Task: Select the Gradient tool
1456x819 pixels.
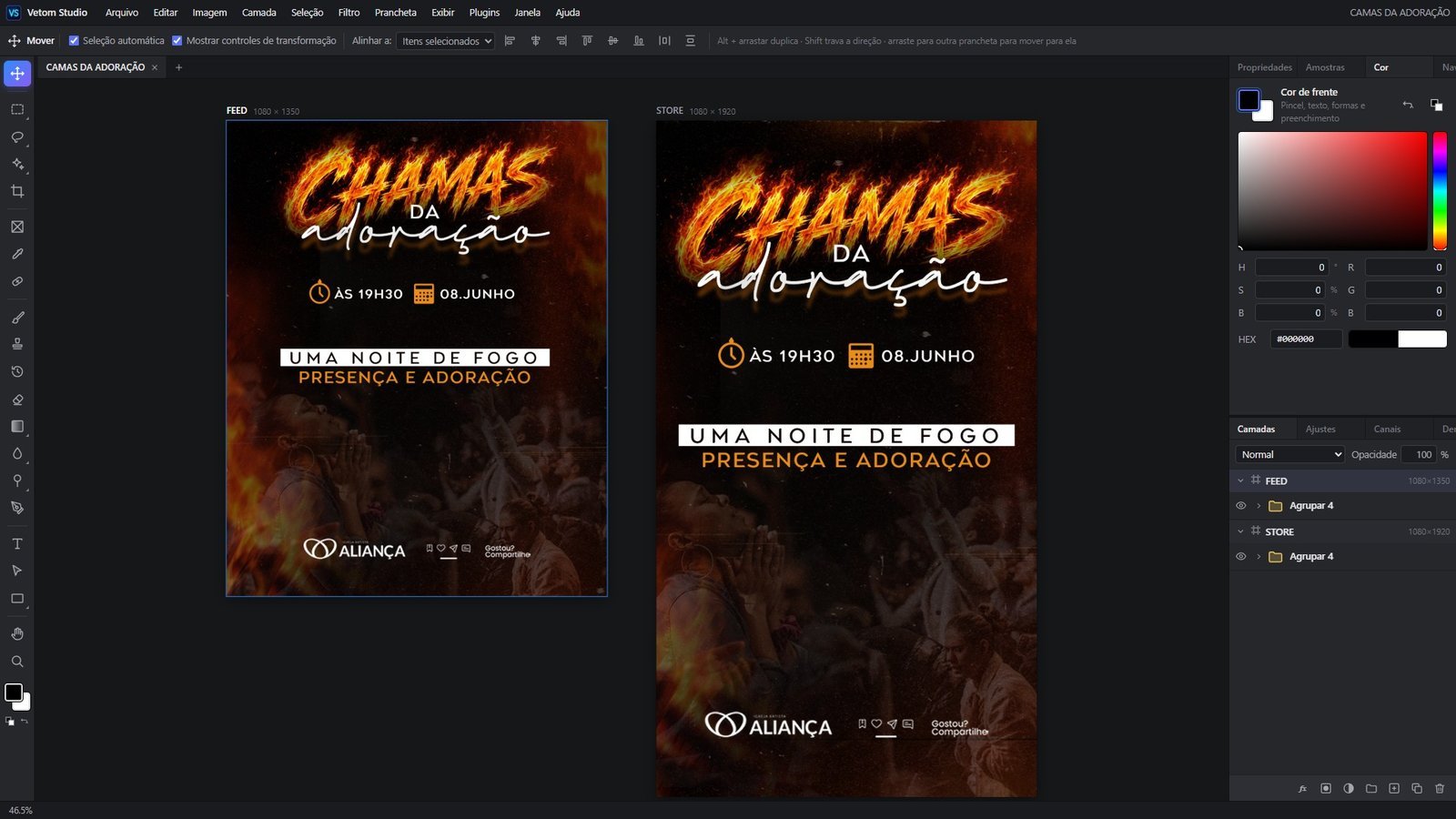Action: (17, 426)
